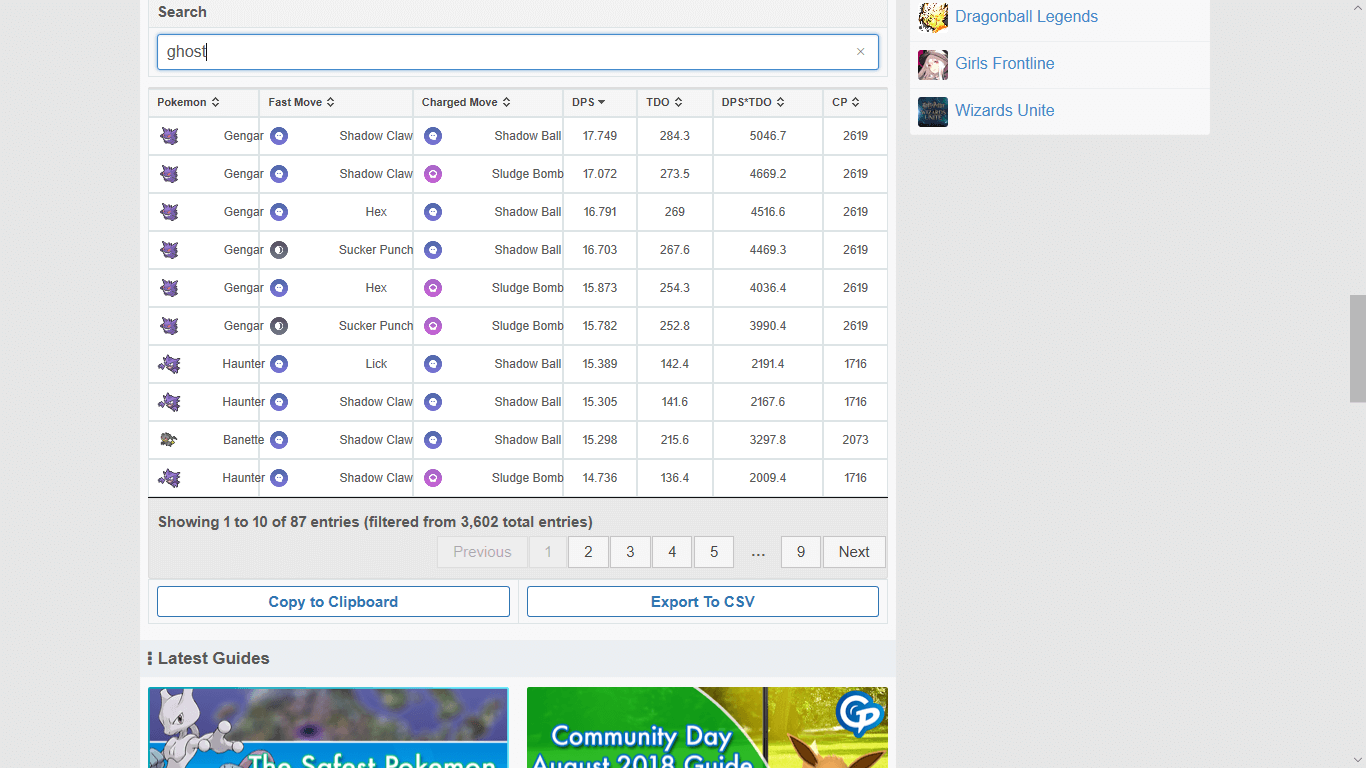The width and height of the screenshot is (1366, 768).
Task: Open the Girls Frontline game icon
Action: (x=933, y=64)
